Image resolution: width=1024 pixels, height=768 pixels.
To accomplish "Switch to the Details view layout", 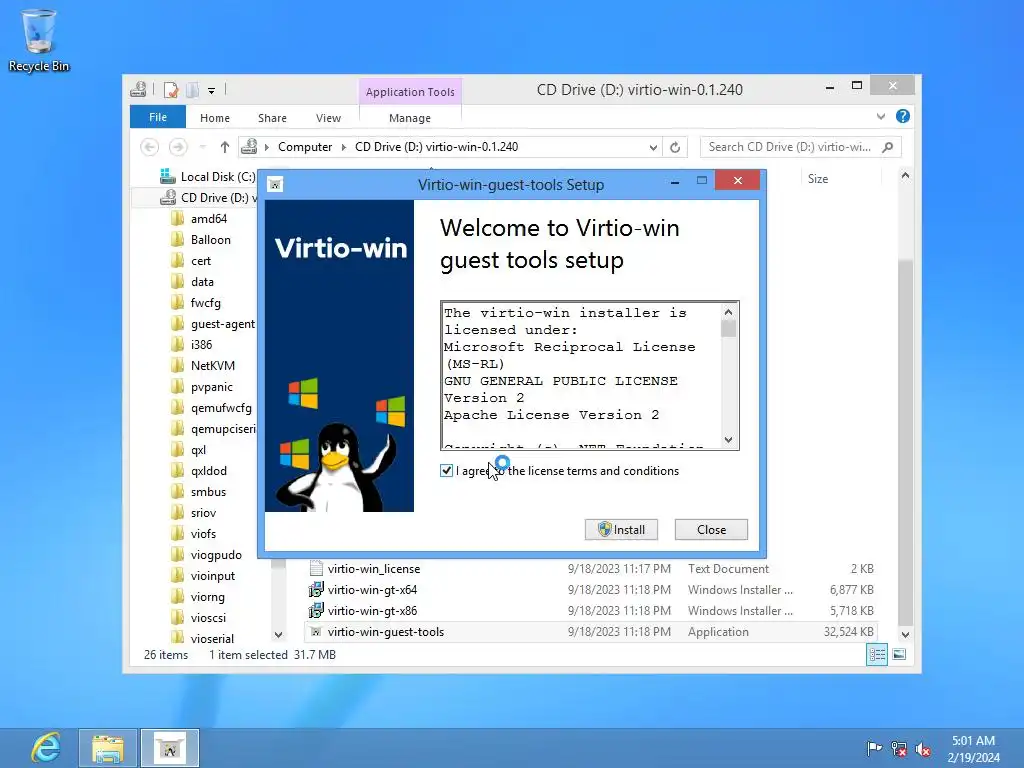I will tap(877, 654).
